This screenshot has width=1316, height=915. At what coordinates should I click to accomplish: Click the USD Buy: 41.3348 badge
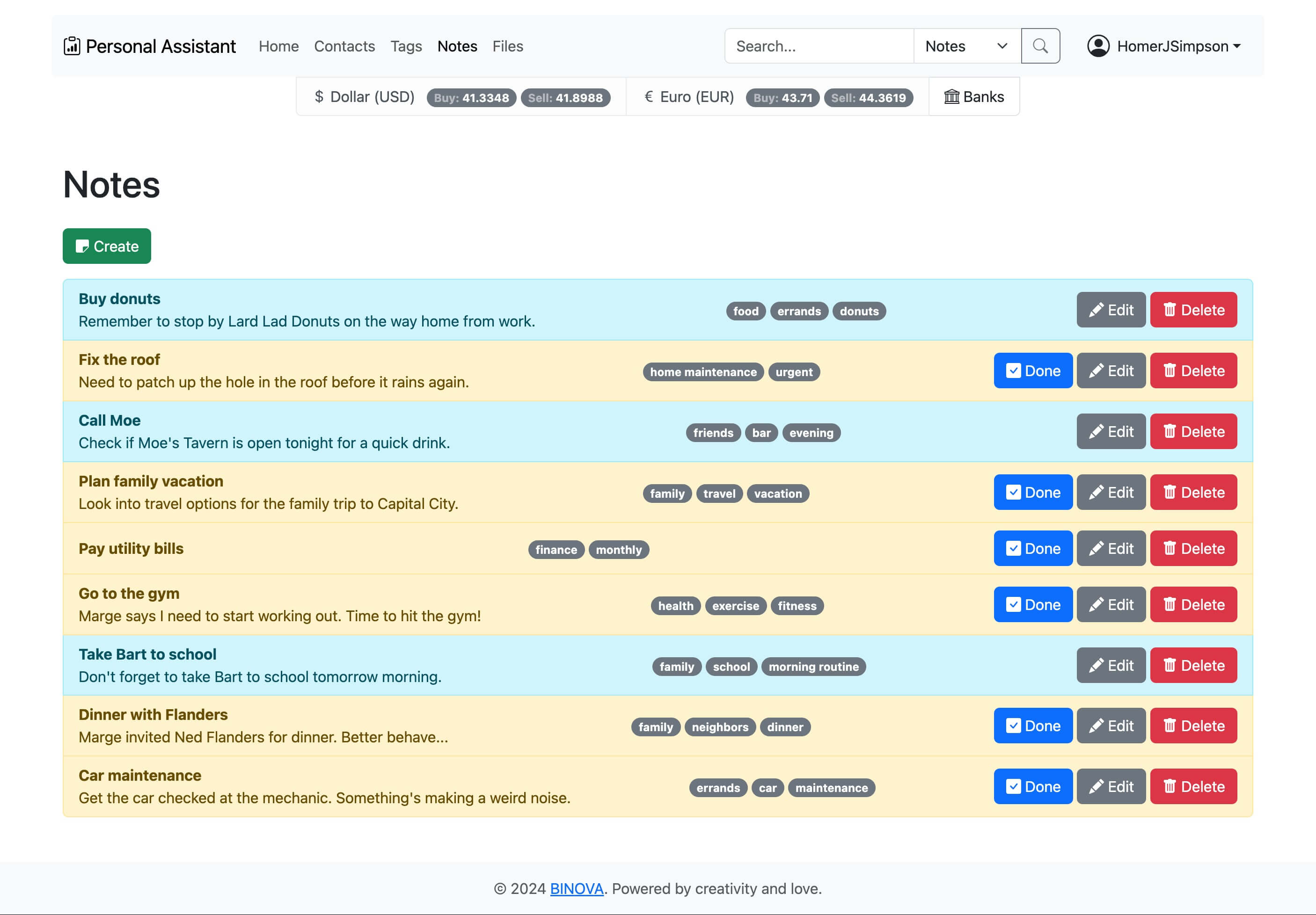(x=471, y=98)
